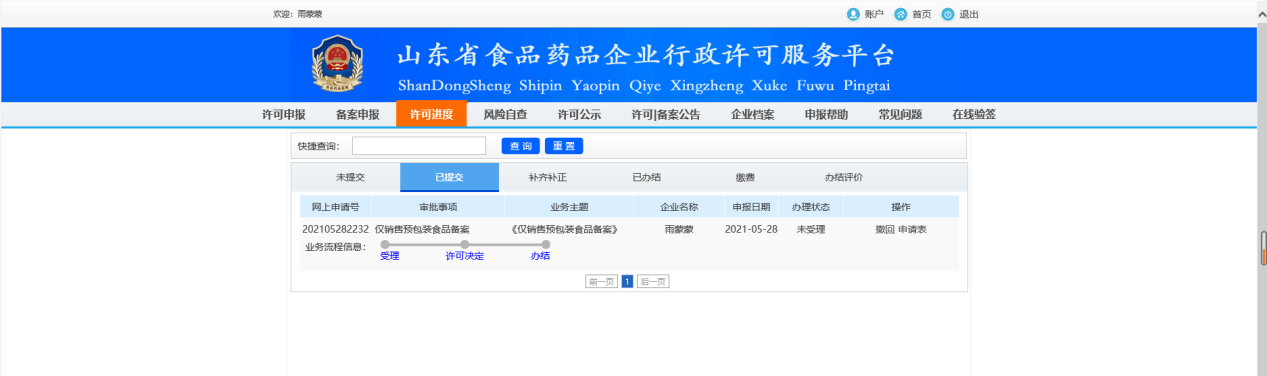Click the platform title 山东省食品药品企业行政许可服务平台
The width and height of the screenshot is (1267, 376).
(x=646, y=55)
